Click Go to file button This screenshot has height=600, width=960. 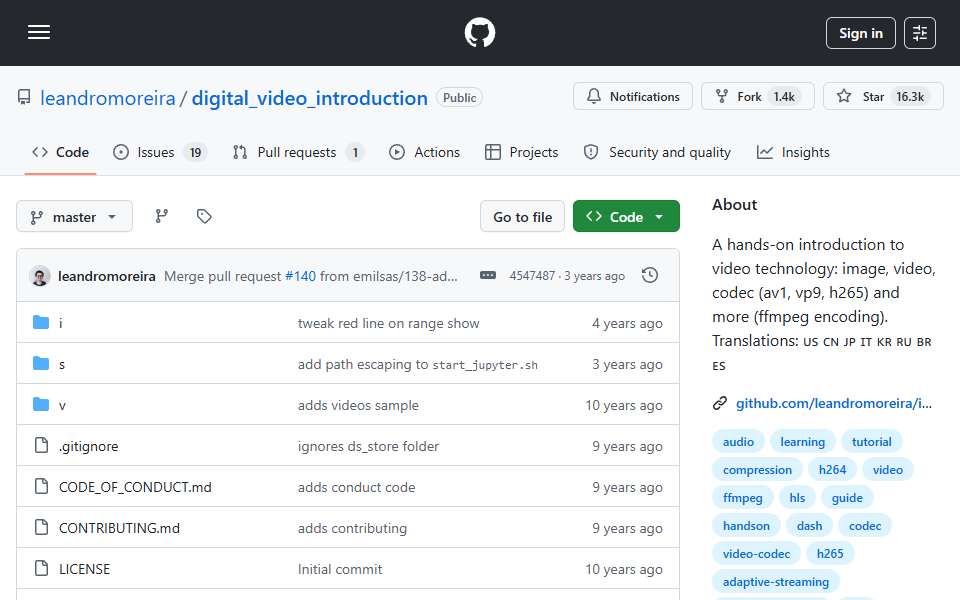pos(522,217)
